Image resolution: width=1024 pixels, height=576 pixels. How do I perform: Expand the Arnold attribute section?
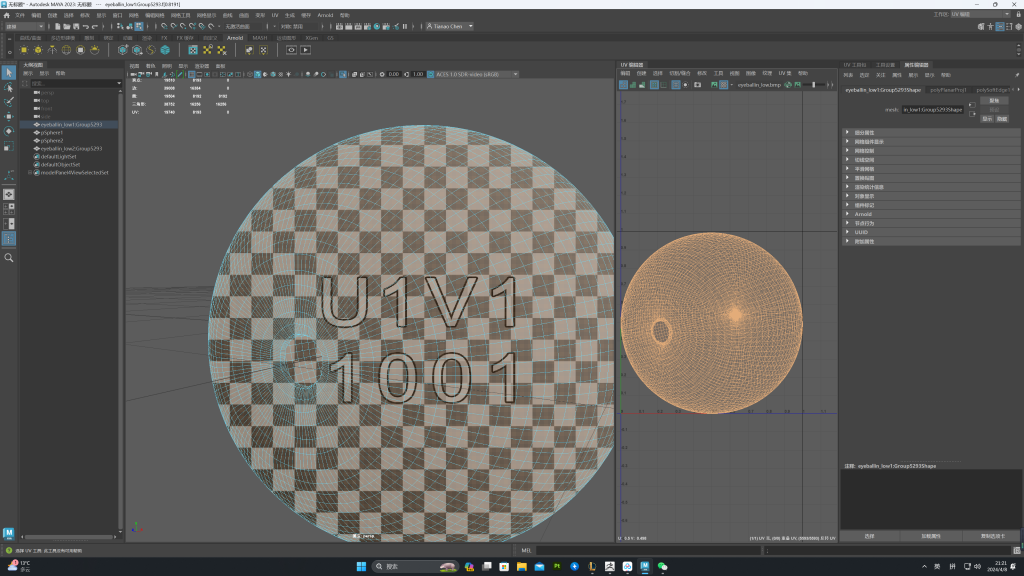(863, 214)
